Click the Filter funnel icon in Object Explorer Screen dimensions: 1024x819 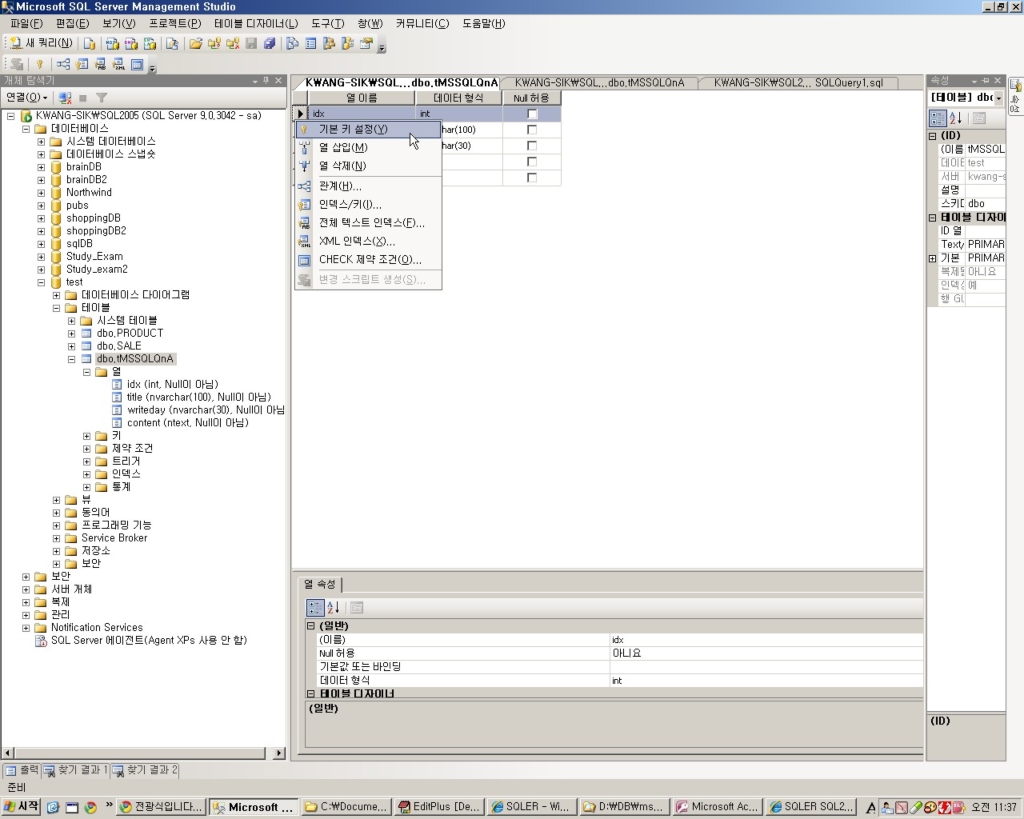(101, 98)
